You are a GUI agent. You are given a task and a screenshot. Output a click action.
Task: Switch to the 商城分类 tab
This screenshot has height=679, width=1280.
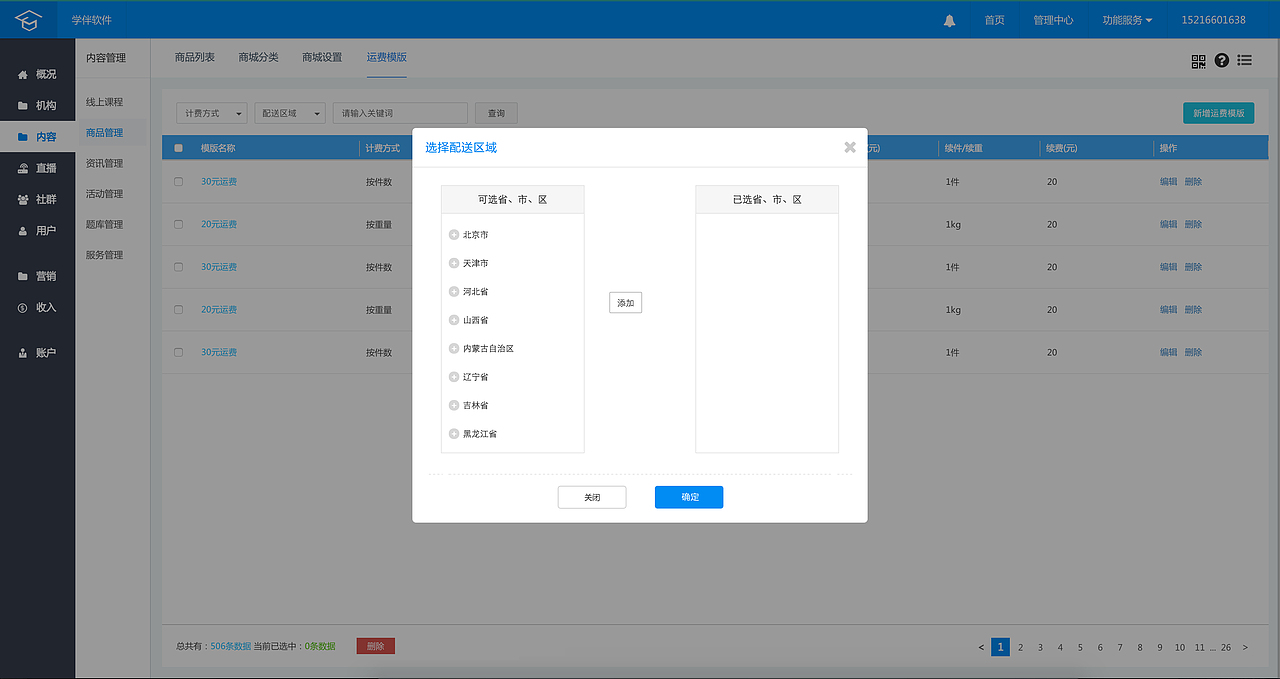[x=258, y=58]
